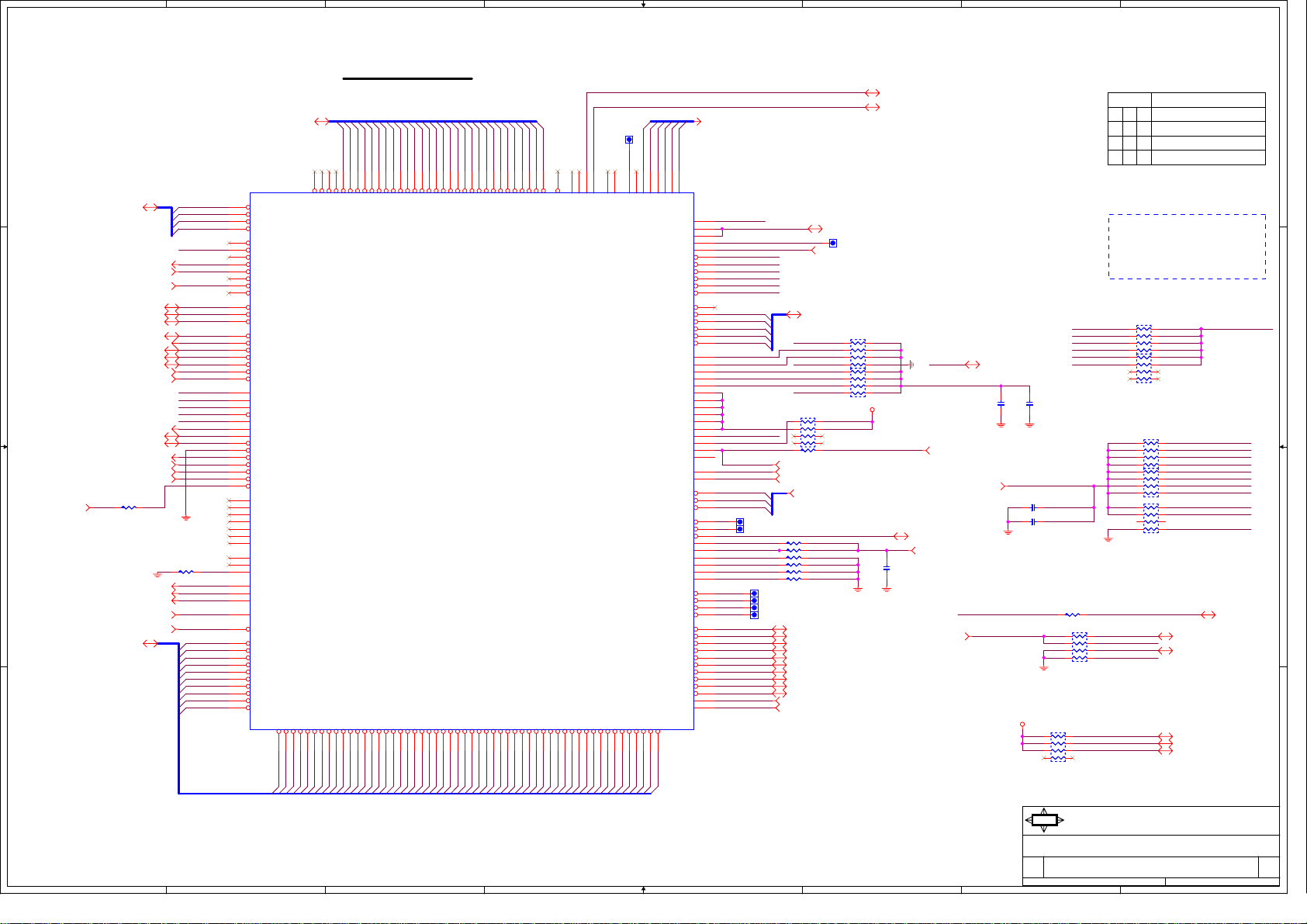Click the sideways ground symbol by the resistor array

912,364
